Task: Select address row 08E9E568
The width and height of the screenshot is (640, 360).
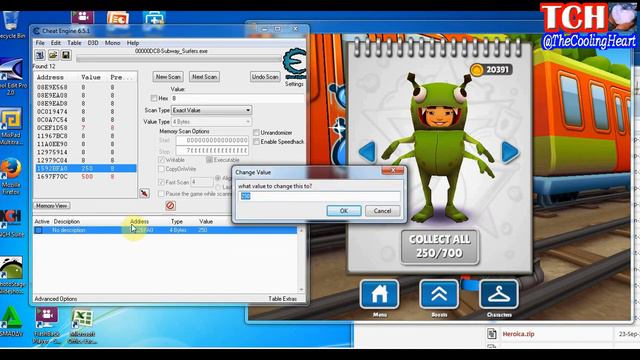Action: tap(85, 87)
